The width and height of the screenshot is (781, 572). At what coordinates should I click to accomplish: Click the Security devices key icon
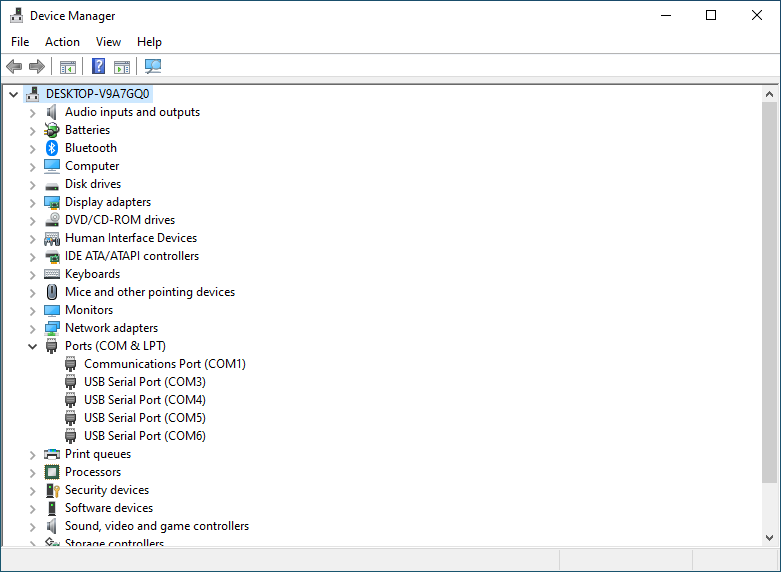pos(52,490)
